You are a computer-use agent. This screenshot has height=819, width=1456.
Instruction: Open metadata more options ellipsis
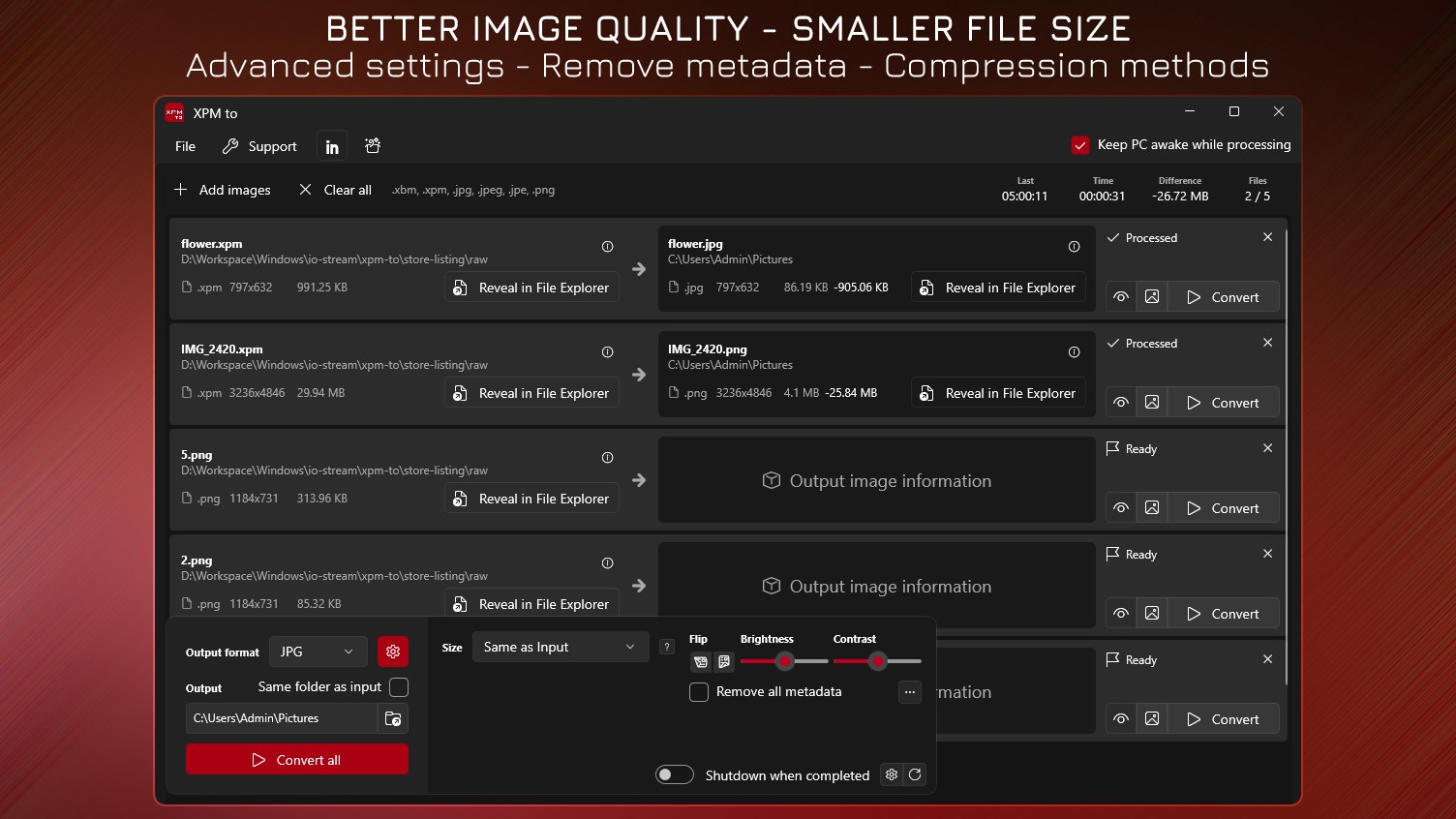910,692
